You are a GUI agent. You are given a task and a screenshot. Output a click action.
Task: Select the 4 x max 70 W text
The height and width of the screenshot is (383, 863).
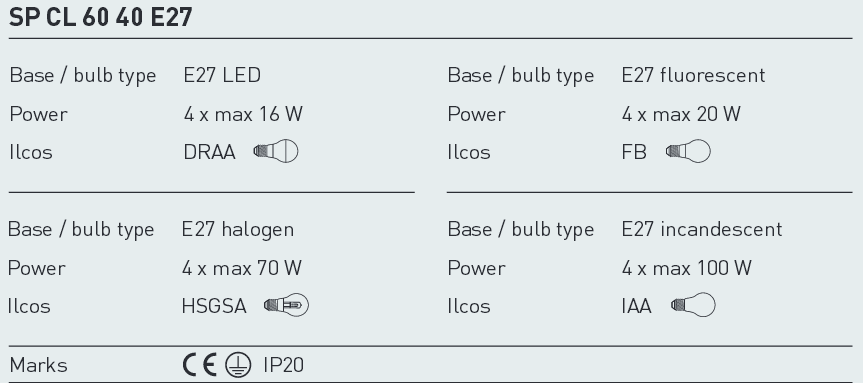click(x=242, y=269)
